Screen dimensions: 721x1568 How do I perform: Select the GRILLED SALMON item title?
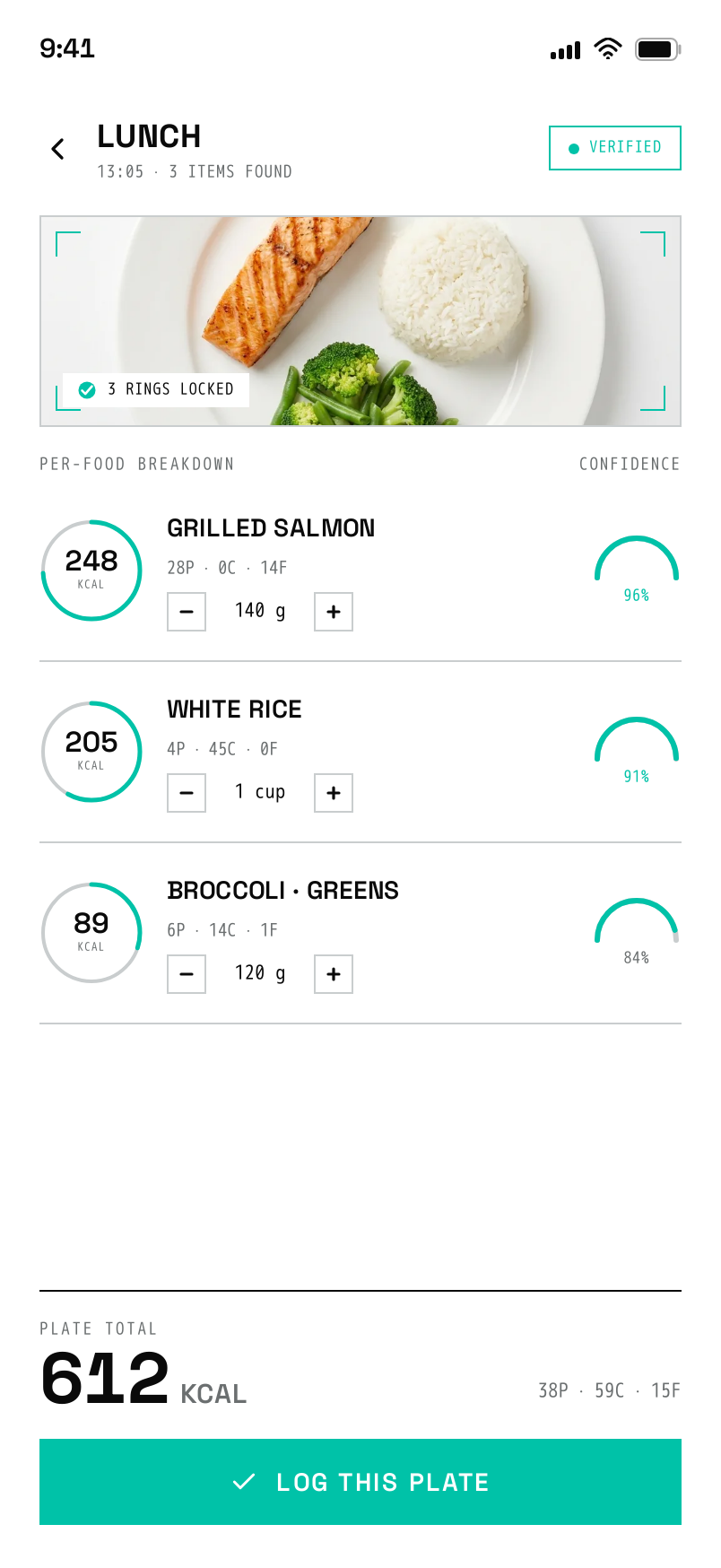pos(271,528)
